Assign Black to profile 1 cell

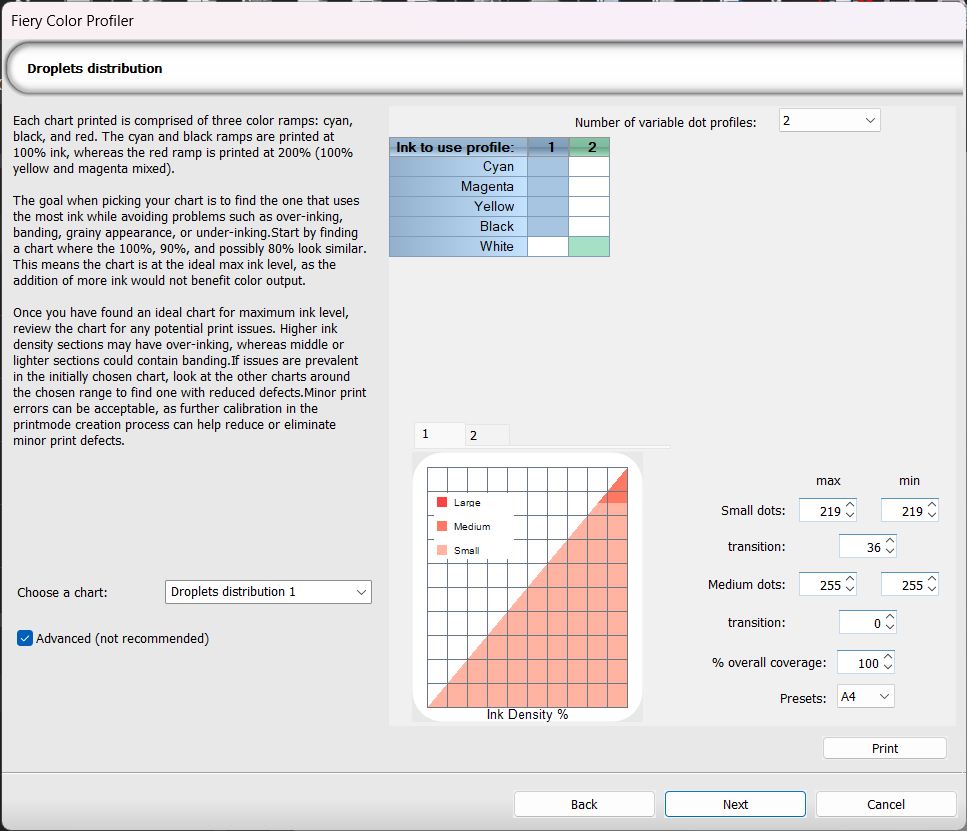(x=548, y=226)
